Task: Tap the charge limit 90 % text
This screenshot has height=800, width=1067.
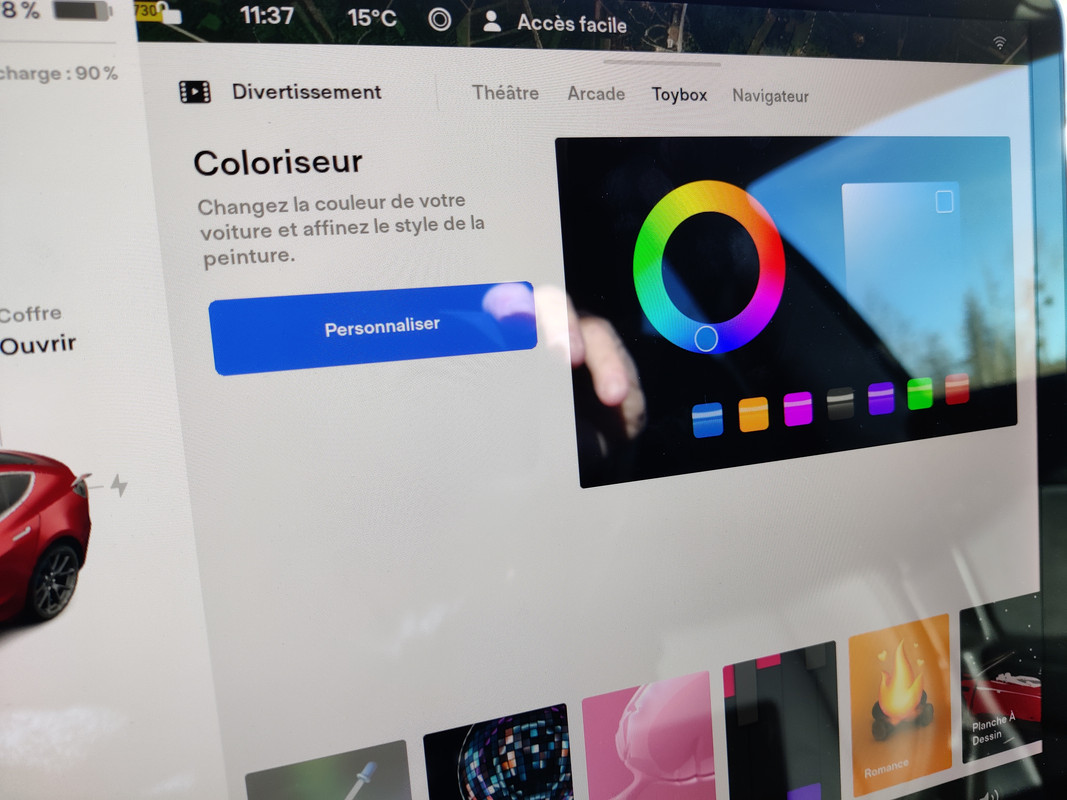Action: (59, 73)
